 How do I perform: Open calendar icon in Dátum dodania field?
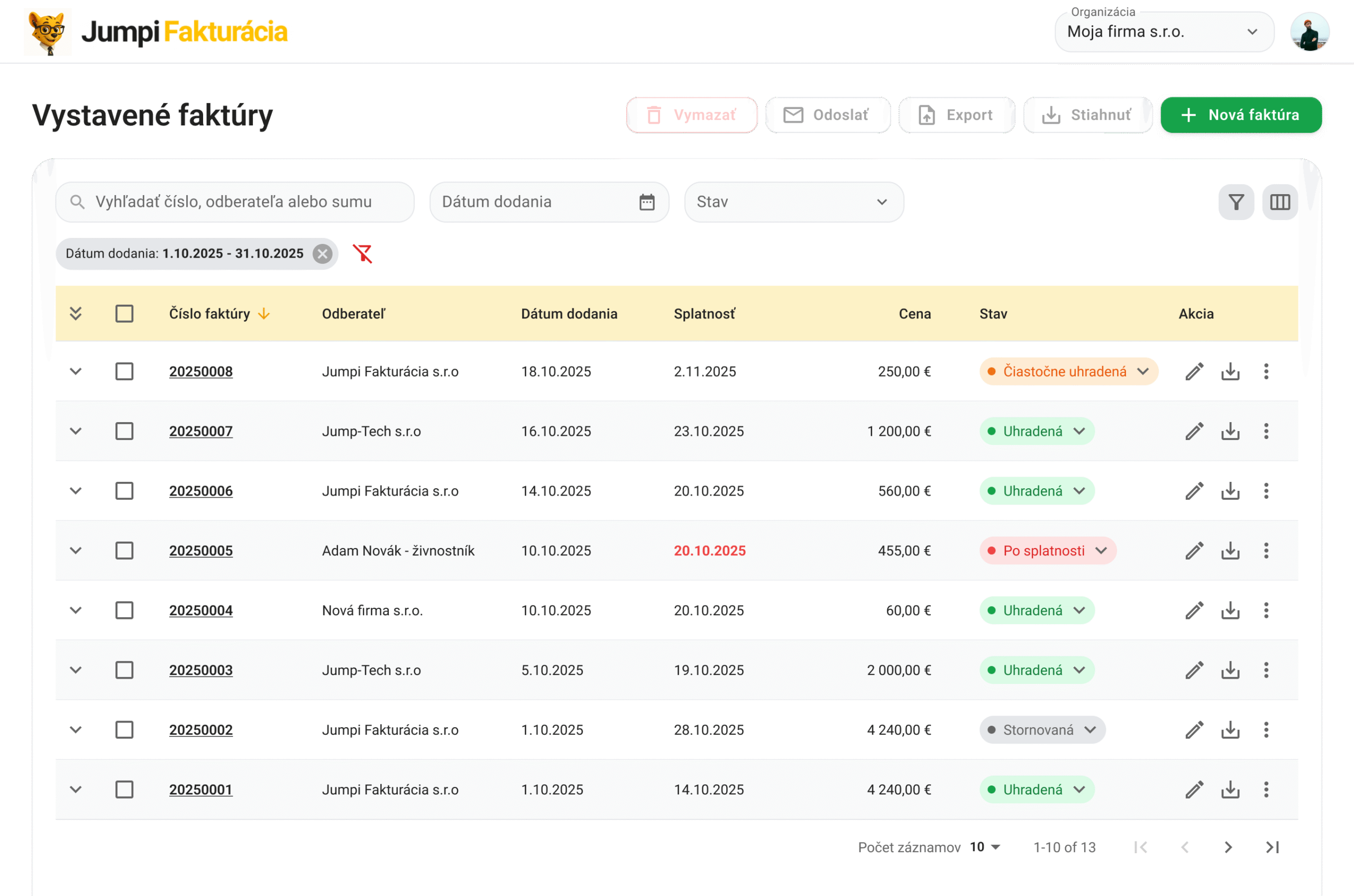coord(647,202)
